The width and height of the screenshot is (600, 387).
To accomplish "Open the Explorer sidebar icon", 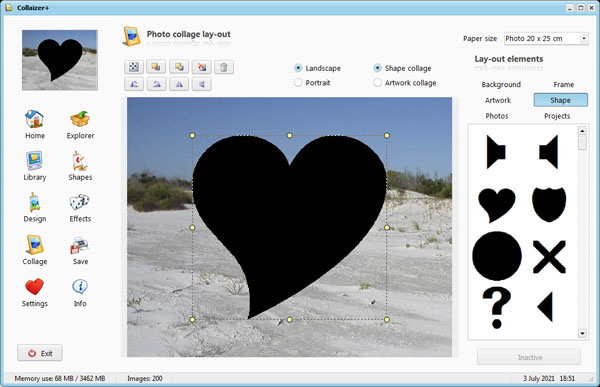I will [x=80, y=125].
